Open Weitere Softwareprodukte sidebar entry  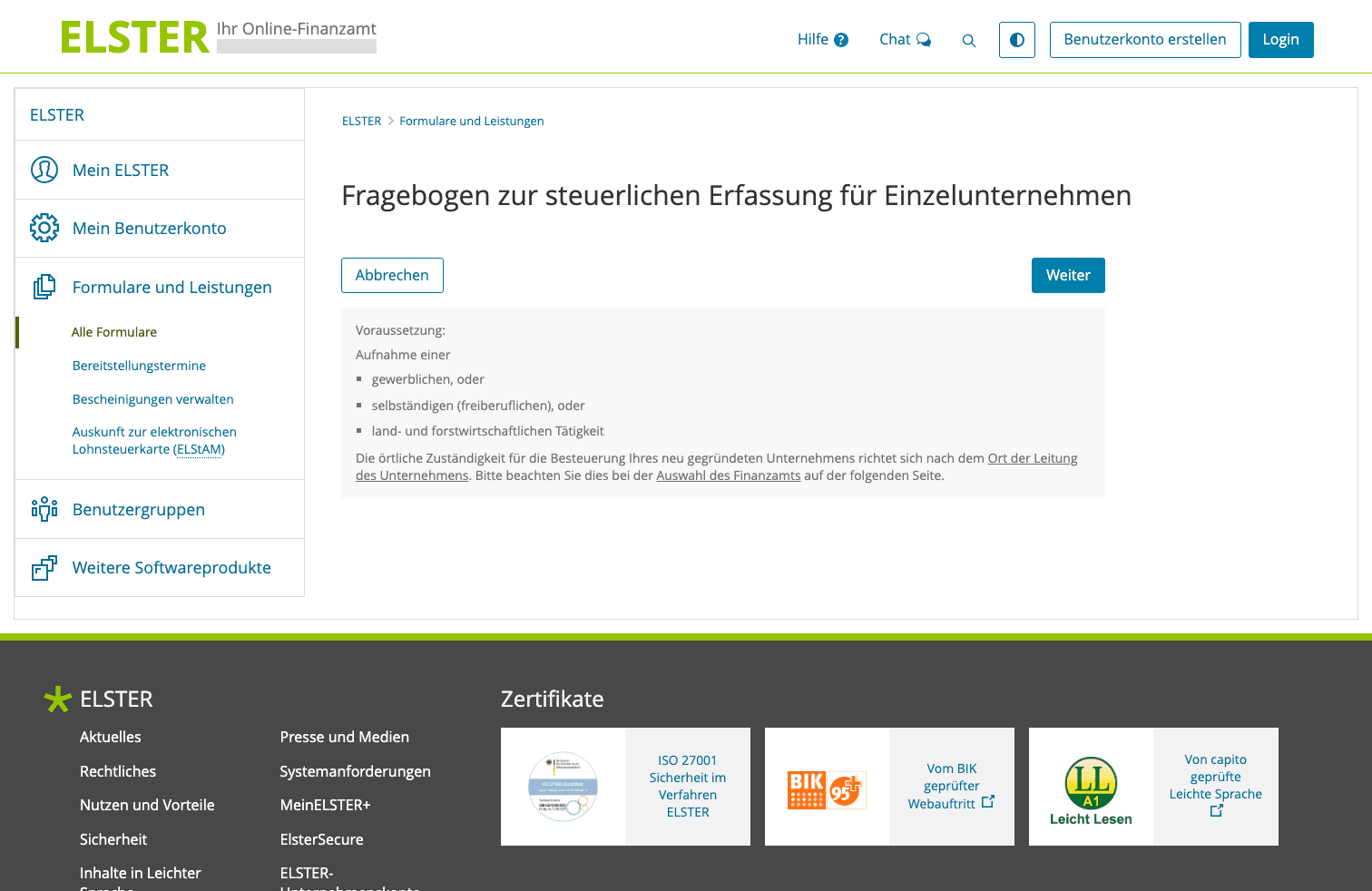(171, 568)
